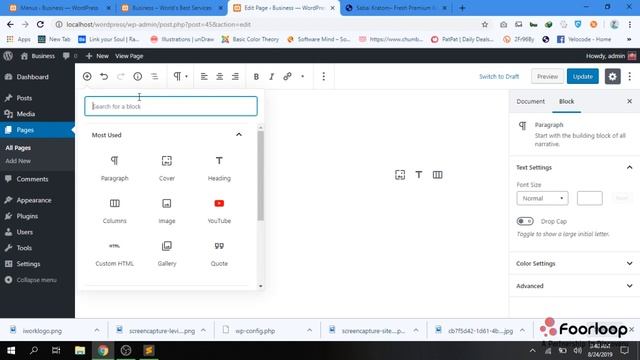Insert YouTube embed block

click(219, 211)
